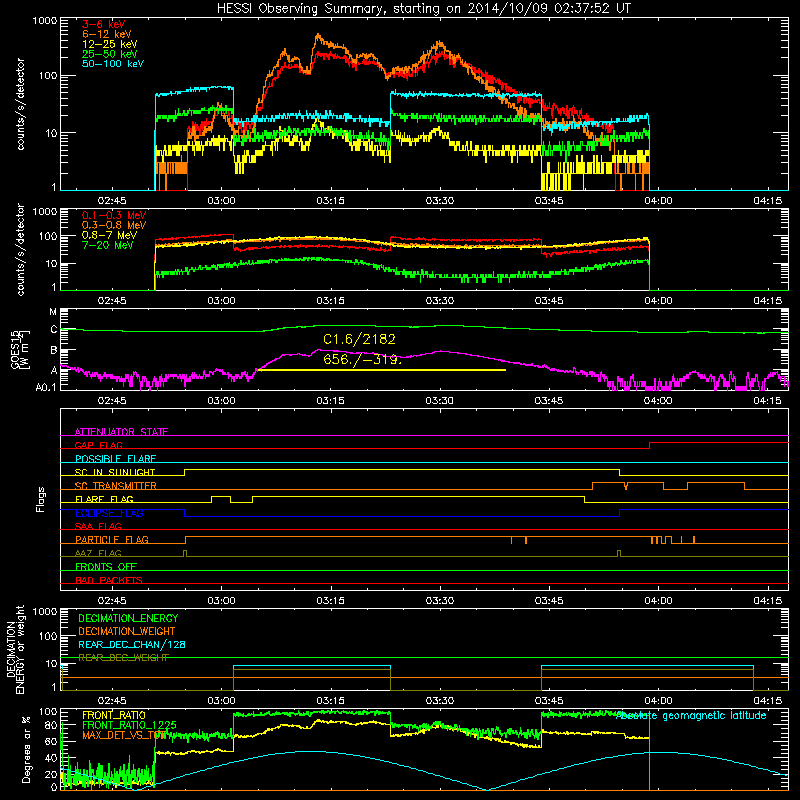Click the 03:00 tick label under the GOES plot
Screen dimensions: 800x800
[221, 401]
